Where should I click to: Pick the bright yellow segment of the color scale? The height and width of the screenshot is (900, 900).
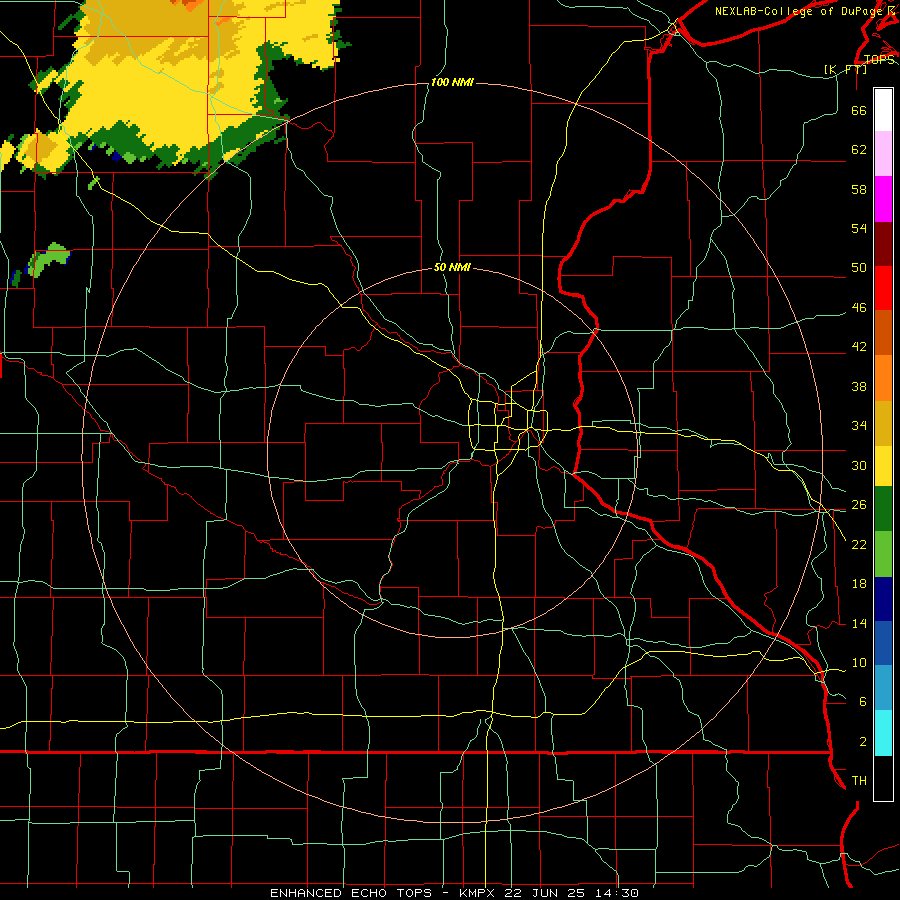[883, 466]
